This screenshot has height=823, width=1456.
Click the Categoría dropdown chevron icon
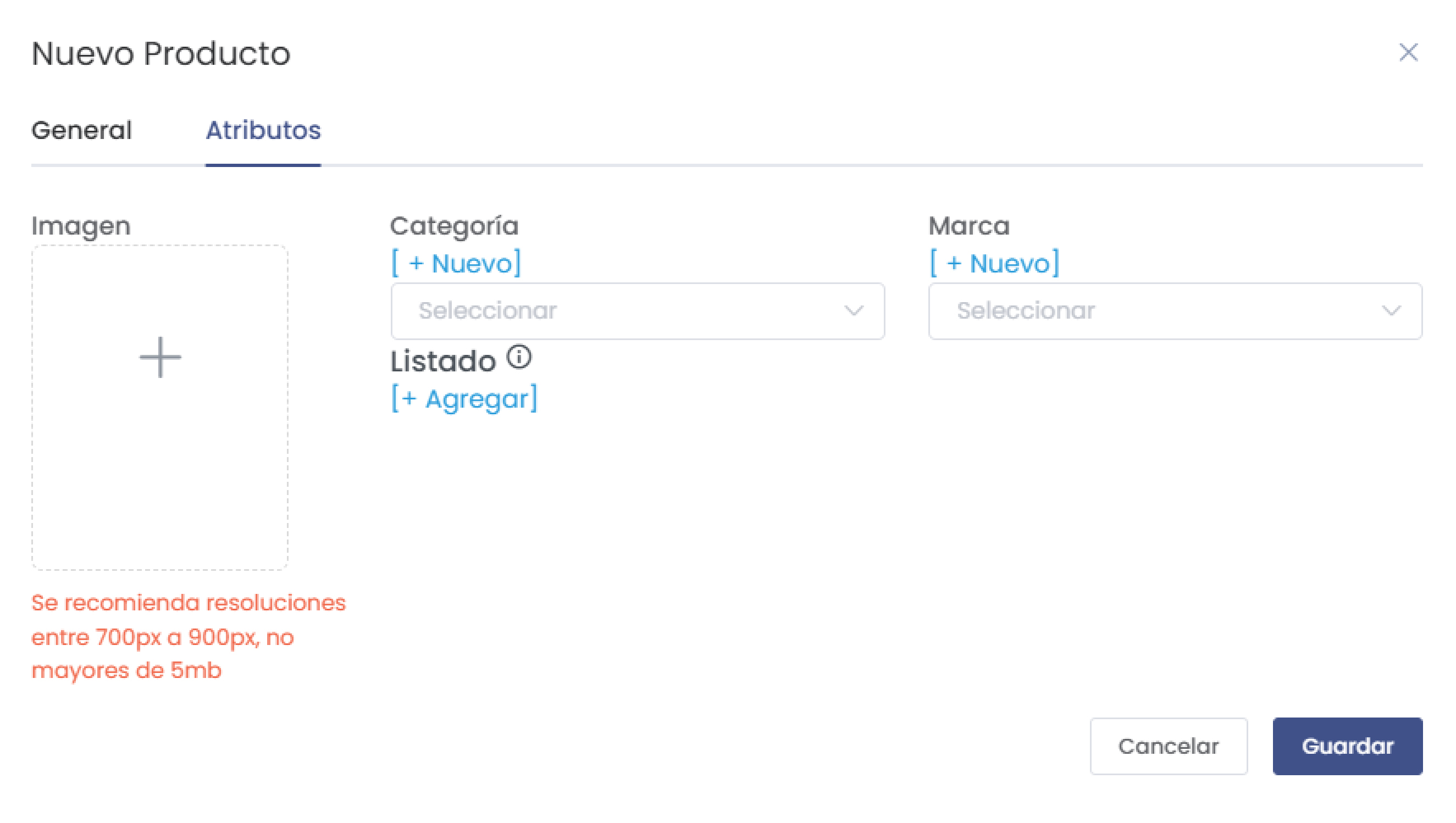click(854, 310)
